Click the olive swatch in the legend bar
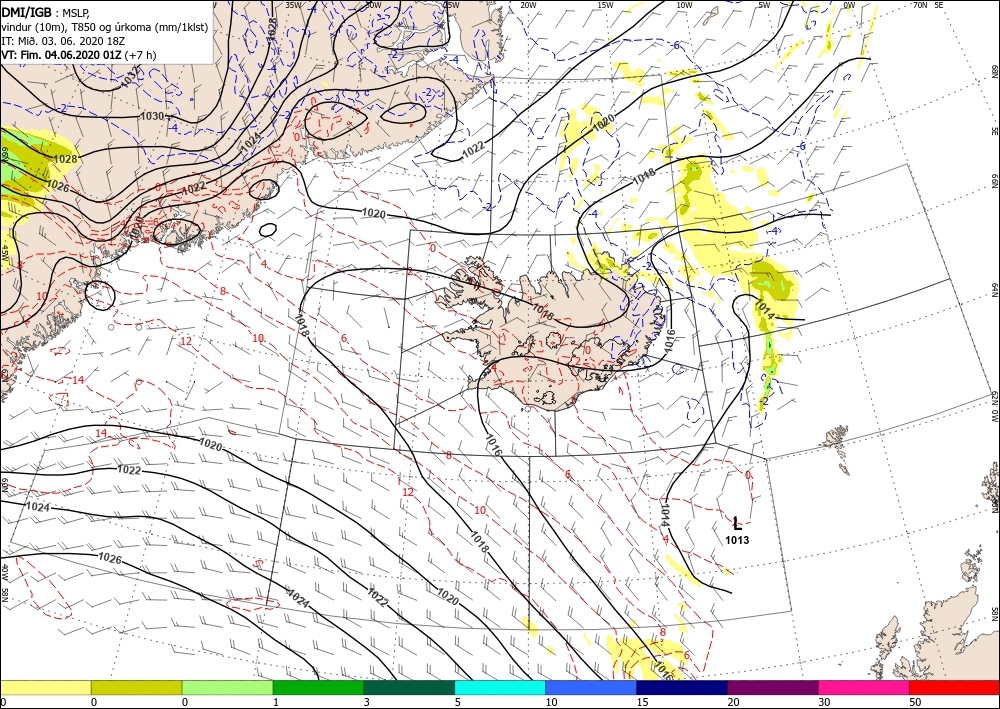This screenshot has width=1000, height=709. pos(136,687)
